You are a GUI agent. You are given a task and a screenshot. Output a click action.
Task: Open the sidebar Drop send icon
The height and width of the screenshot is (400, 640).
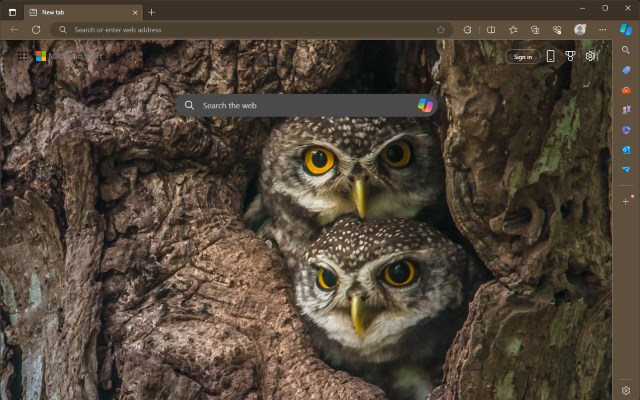pos(626,169)
